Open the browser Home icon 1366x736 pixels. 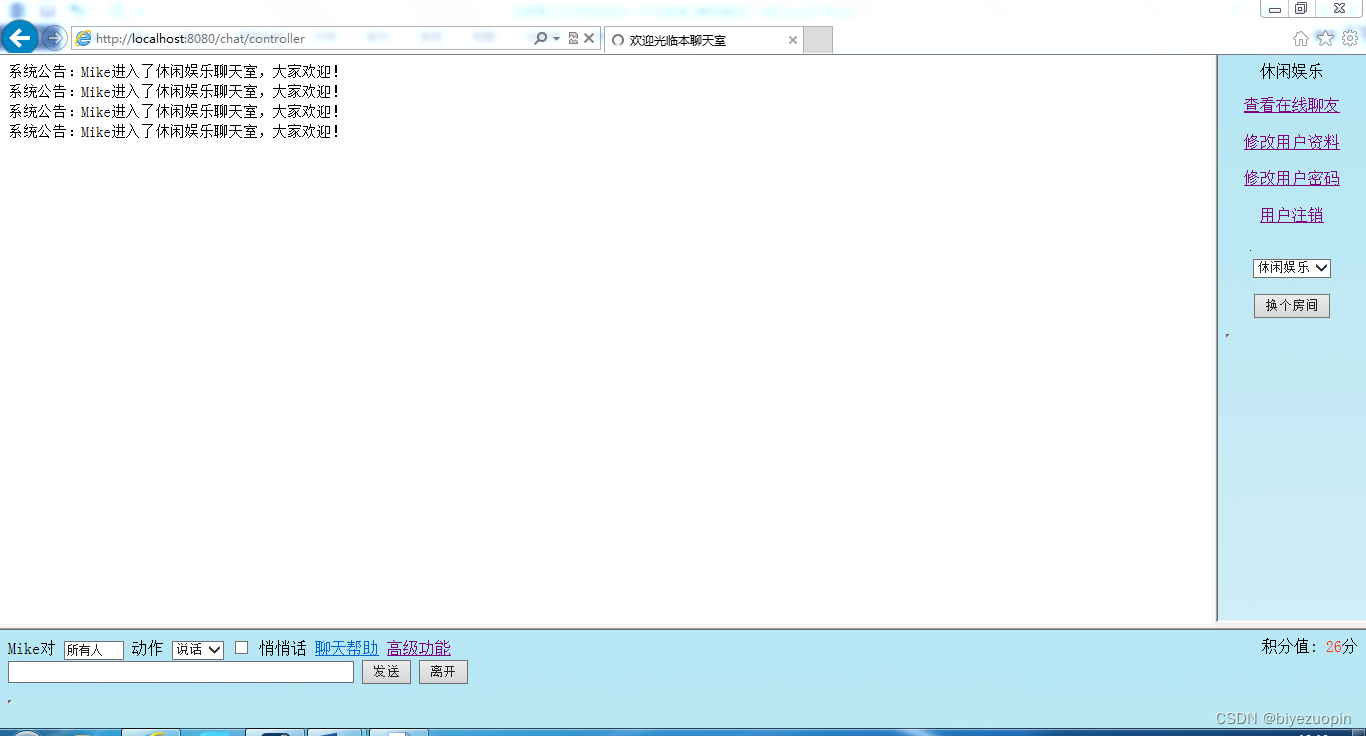tap(1300, 38)
